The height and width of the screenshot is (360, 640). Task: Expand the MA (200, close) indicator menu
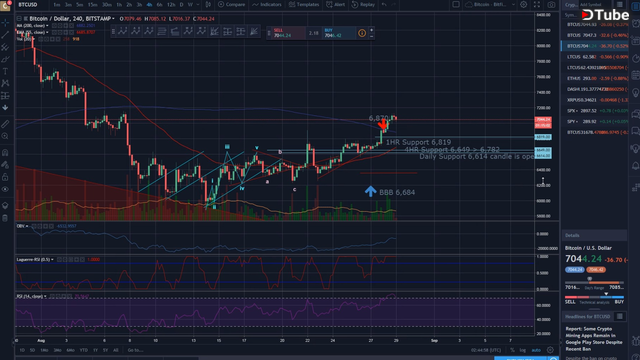pos(47,26)
